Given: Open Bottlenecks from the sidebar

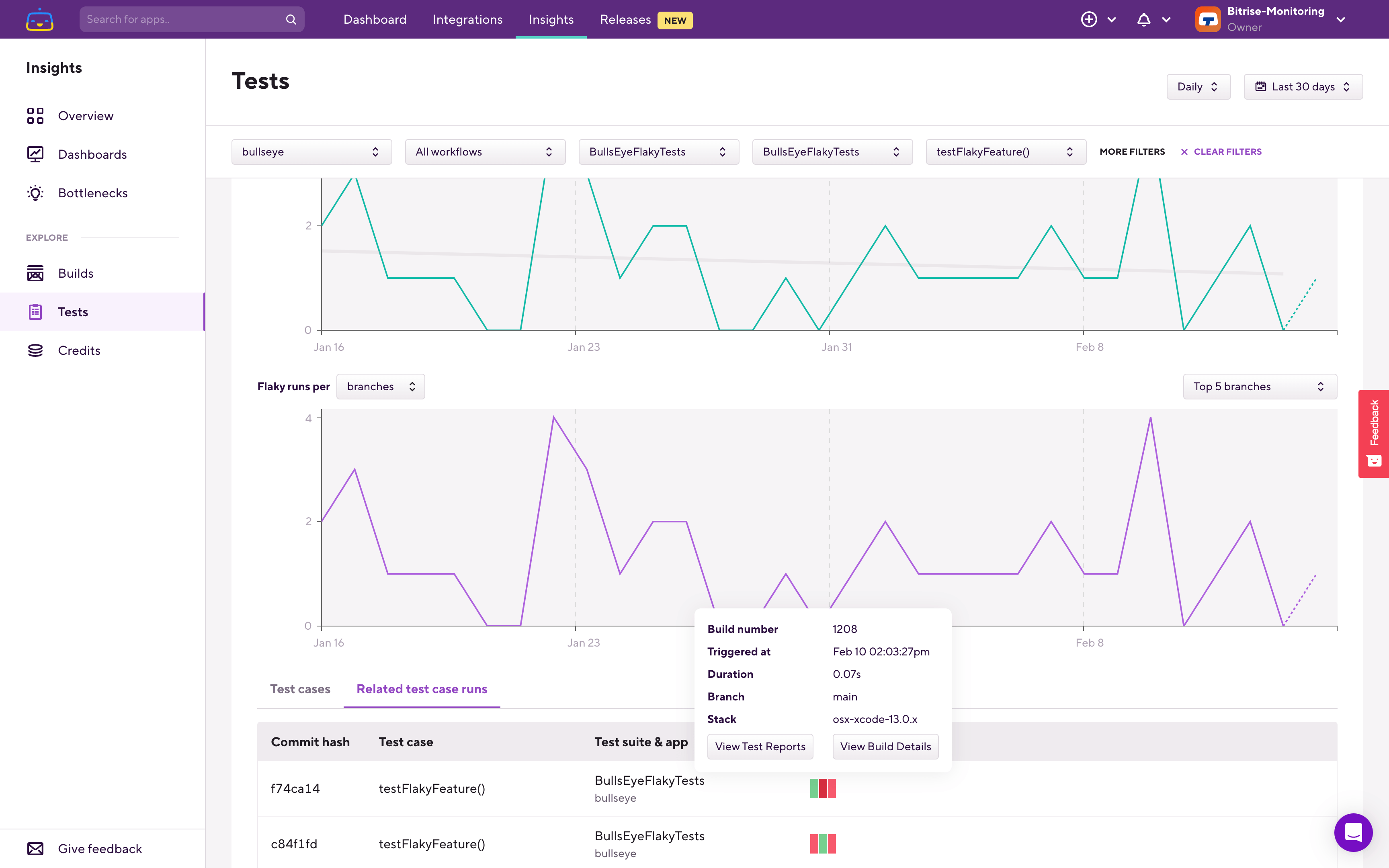Looking at the screenshot, I should pyautogui.click(x=92, y=193).
